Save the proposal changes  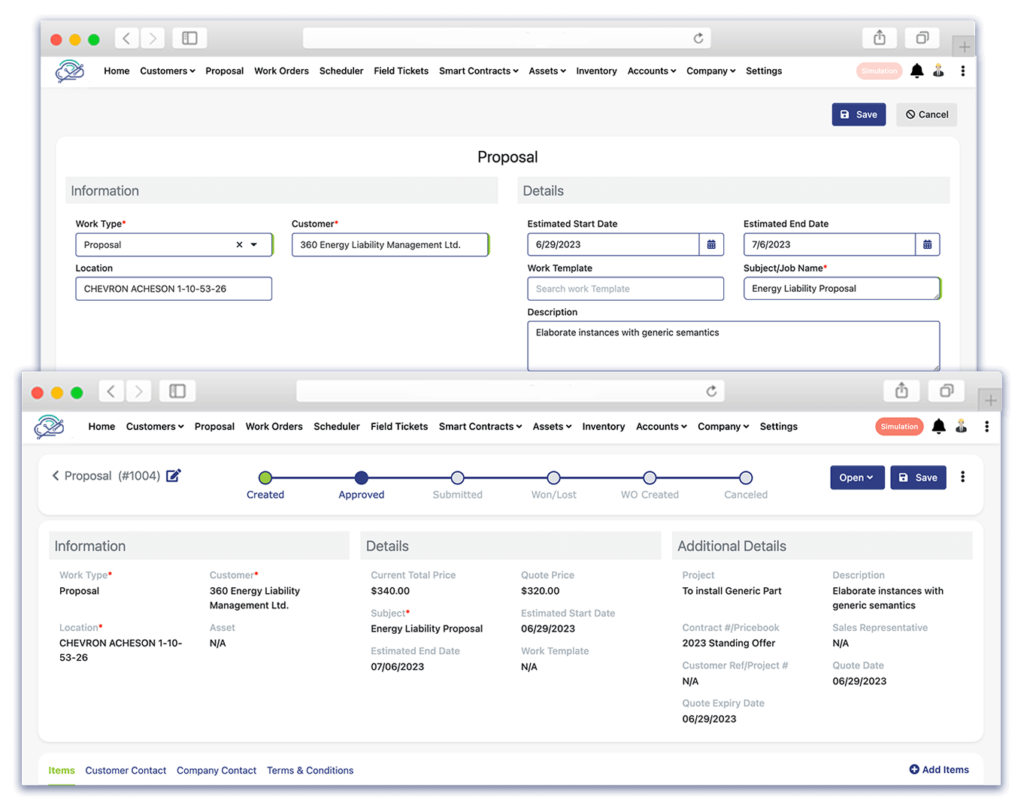[917, 477]
